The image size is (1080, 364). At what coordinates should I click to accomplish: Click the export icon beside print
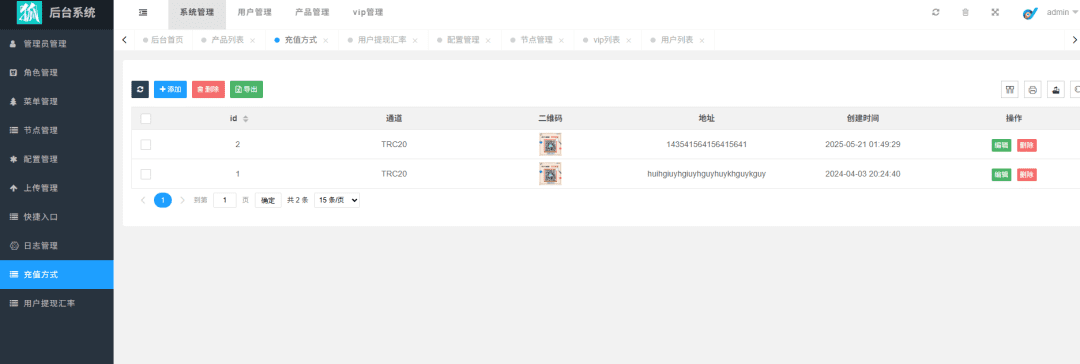tap(1056, 90)
